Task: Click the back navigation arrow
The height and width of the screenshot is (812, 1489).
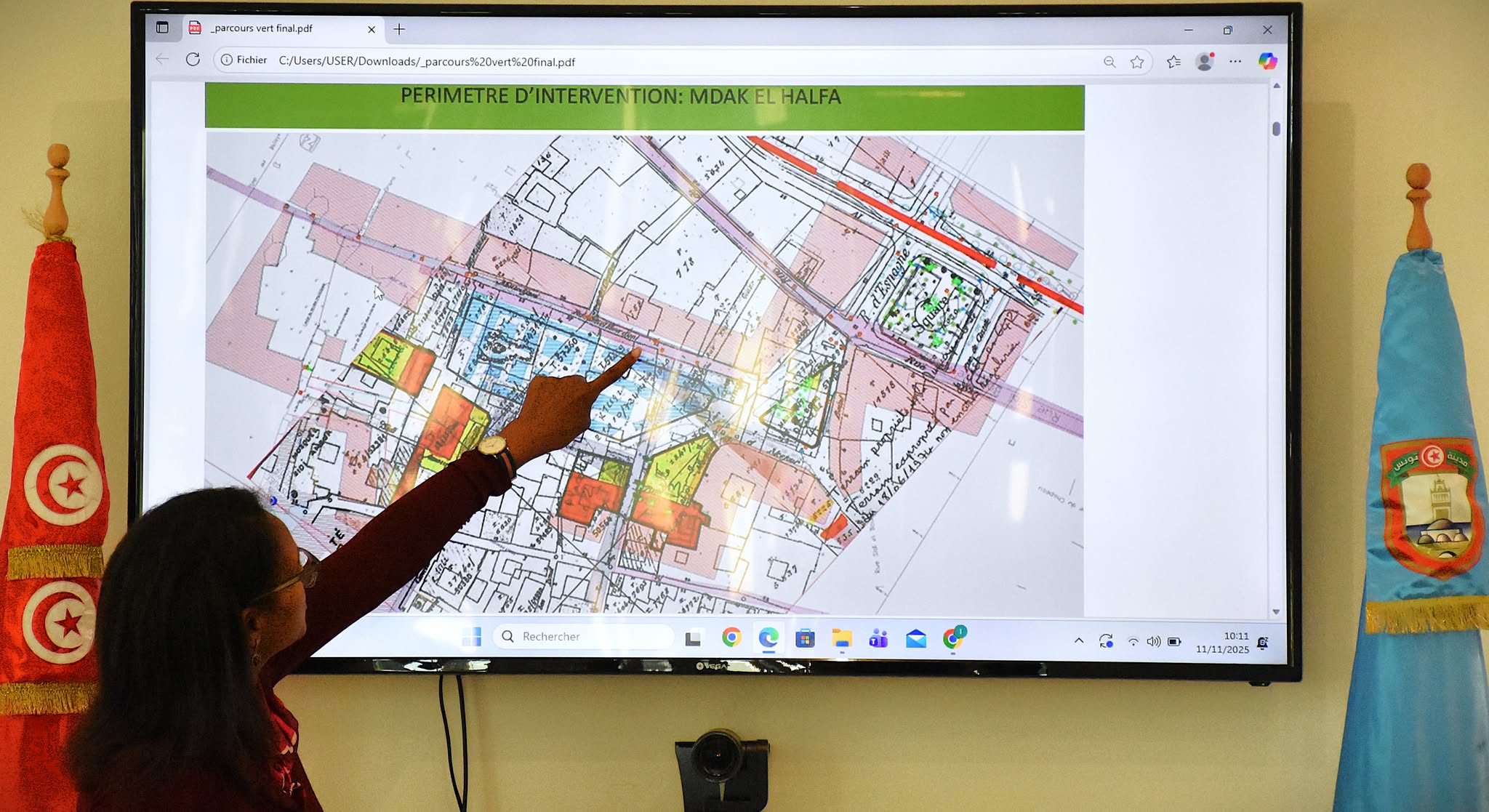Action: point(162,60)
